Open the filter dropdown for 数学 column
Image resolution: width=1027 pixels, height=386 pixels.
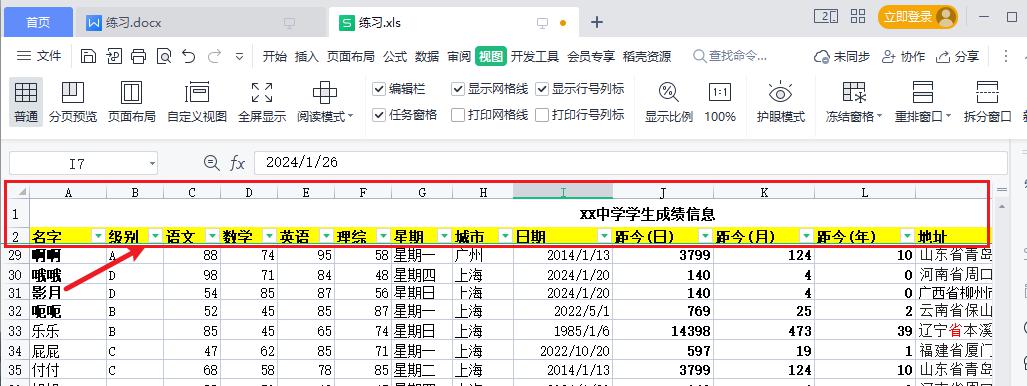pyautogui.click(x=269, y=236)
